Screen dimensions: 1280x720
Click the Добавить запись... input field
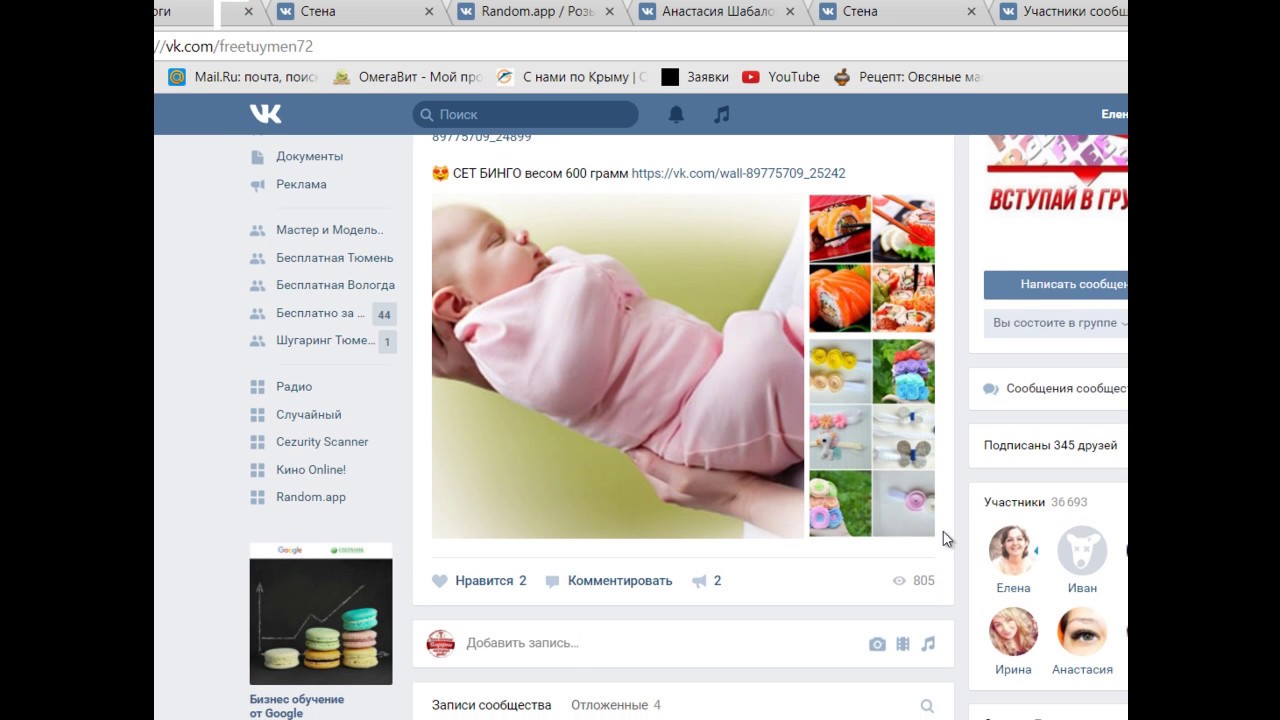(660, 643)
